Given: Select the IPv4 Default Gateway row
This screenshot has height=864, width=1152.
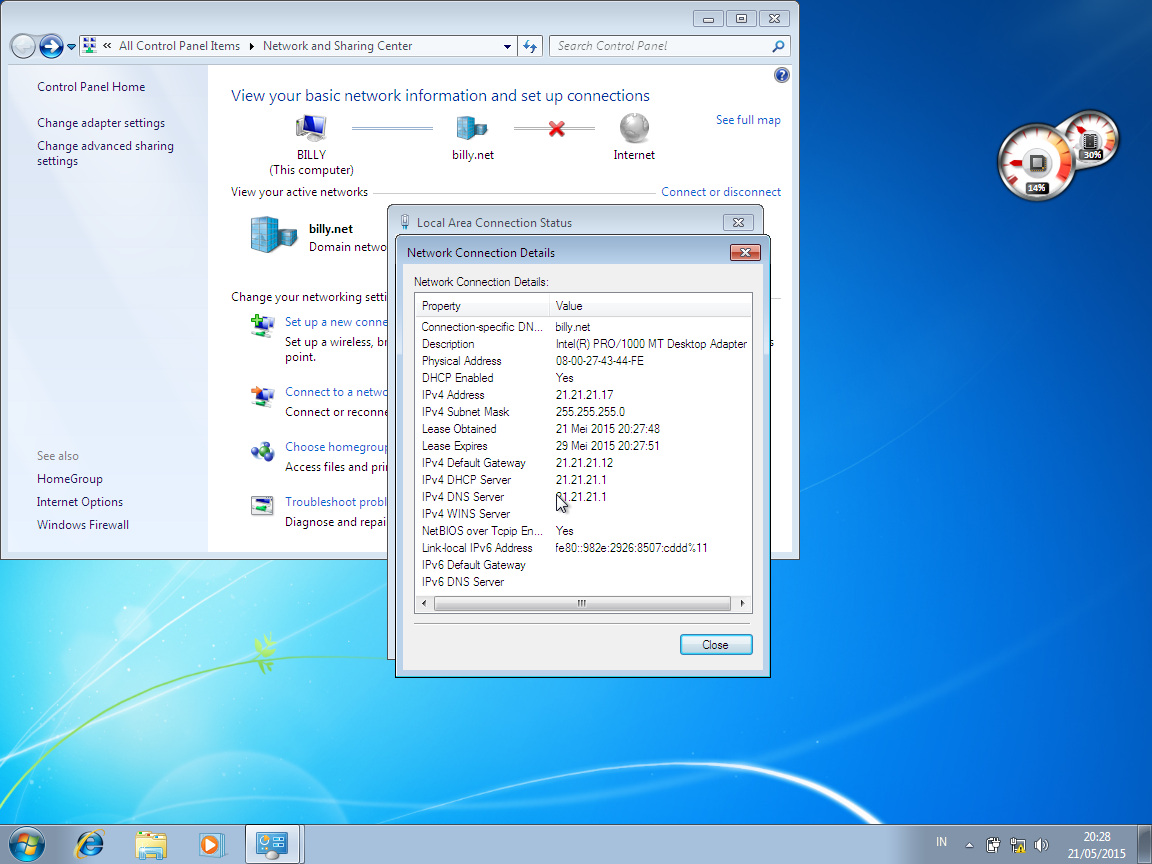Looking at the screenshot, I should (583, 463).
